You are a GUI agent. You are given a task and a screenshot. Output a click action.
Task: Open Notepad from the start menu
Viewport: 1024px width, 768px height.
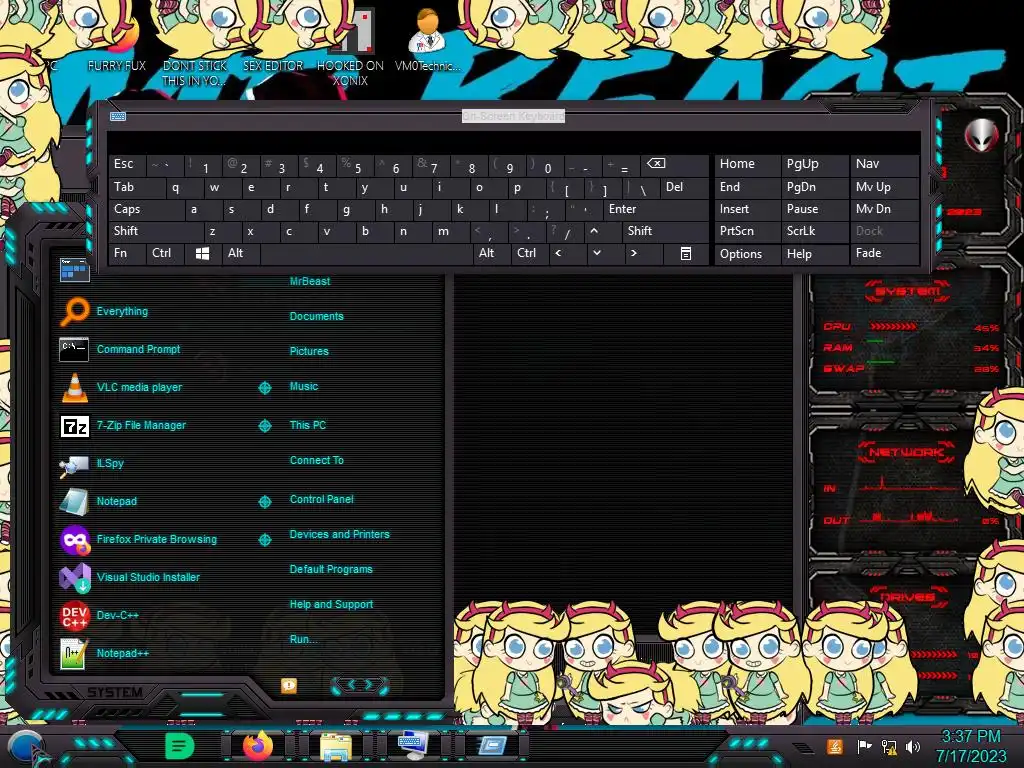[116, 502]
